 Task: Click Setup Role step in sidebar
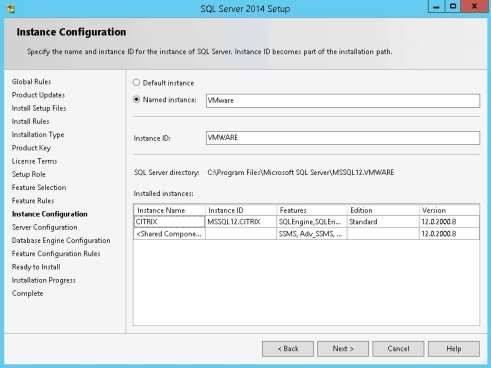[x=29, y=174]
